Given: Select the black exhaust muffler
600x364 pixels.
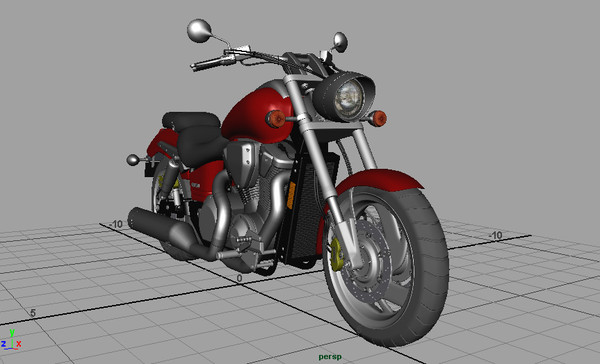Looking at the screenshot, I should [x=161, y=229].
